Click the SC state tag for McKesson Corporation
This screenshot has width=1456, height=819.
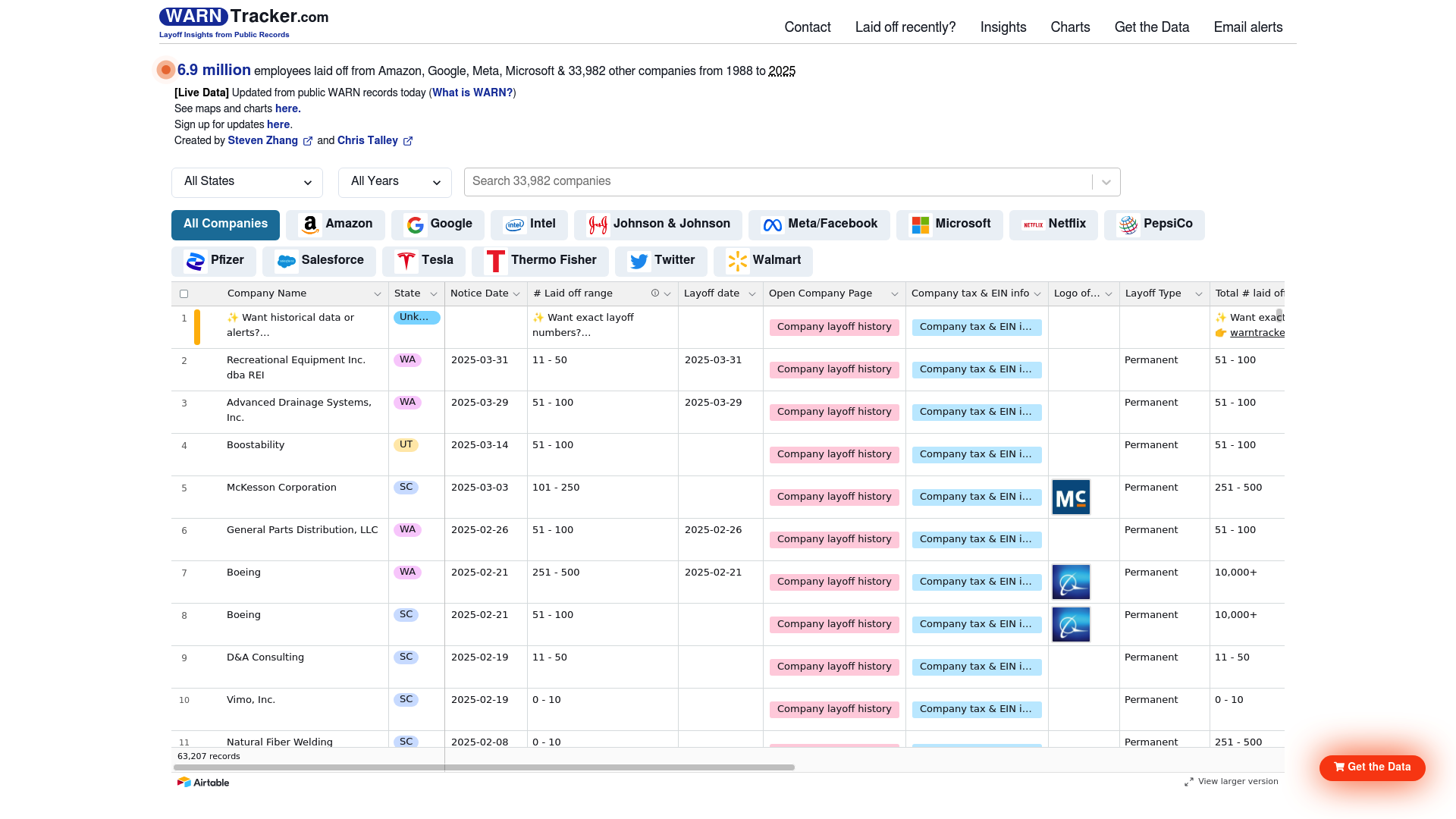coord(406,488)
